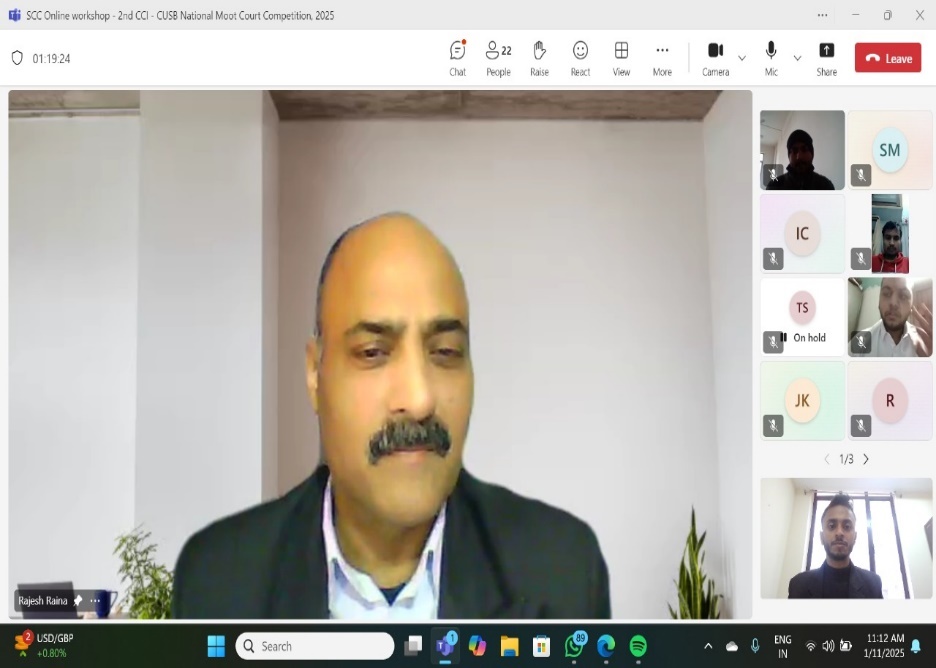Open the Windows Start menu
936x668 pixels.
pos(216,646)
